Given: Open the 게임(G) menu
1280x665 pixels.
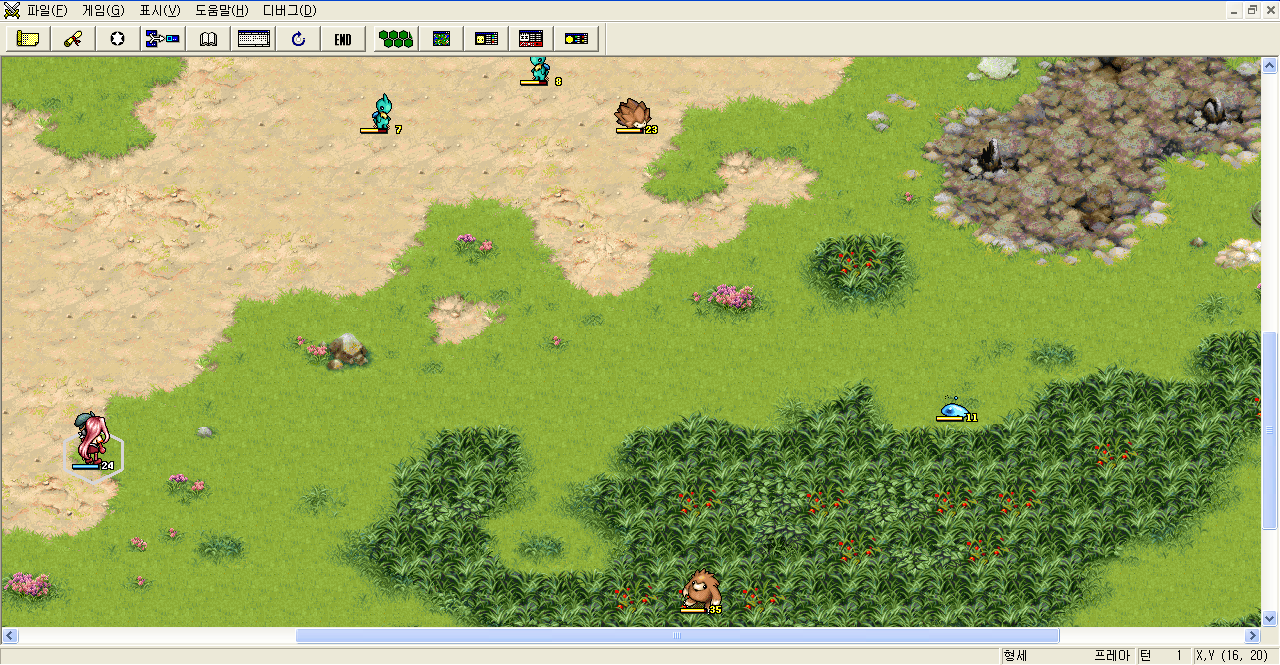Looking at the screenshot, I should point(103,11).
